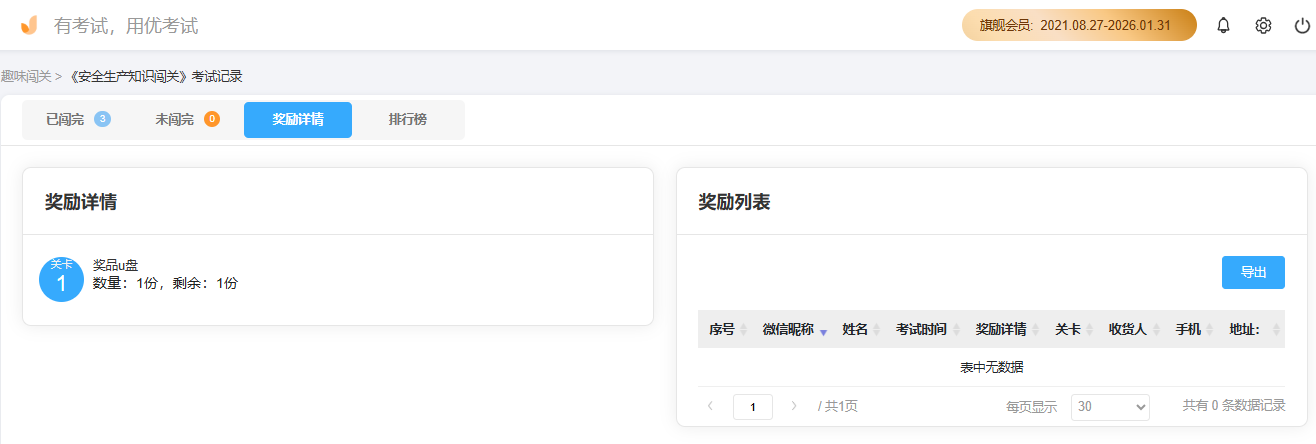Screen dimensions: 1316x444
Task: Switch to the 已闯完 tab
Action: pos(77,120)
